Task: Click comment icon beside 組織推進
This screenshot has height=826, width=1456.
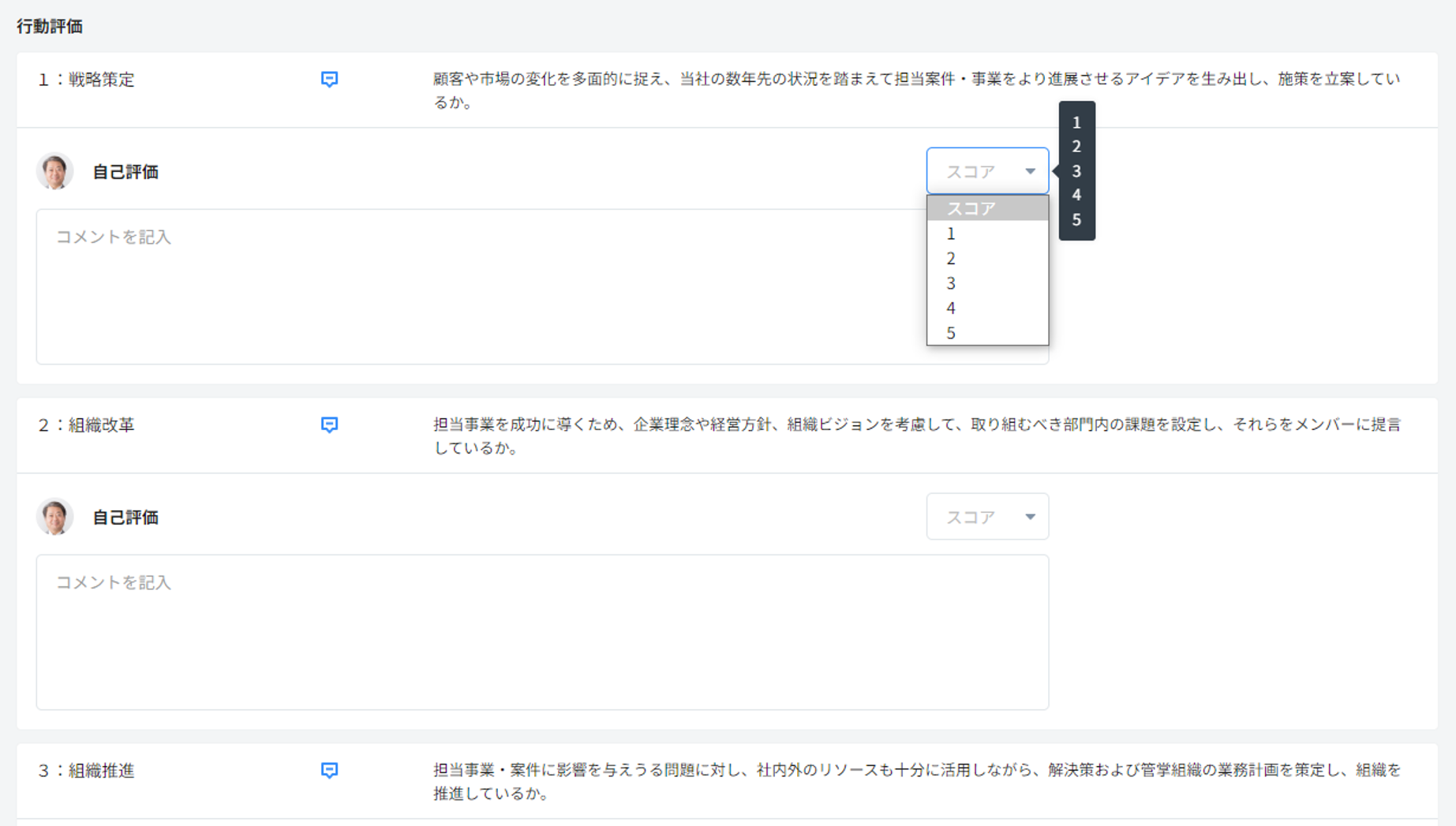Action: tap(329, 771)
